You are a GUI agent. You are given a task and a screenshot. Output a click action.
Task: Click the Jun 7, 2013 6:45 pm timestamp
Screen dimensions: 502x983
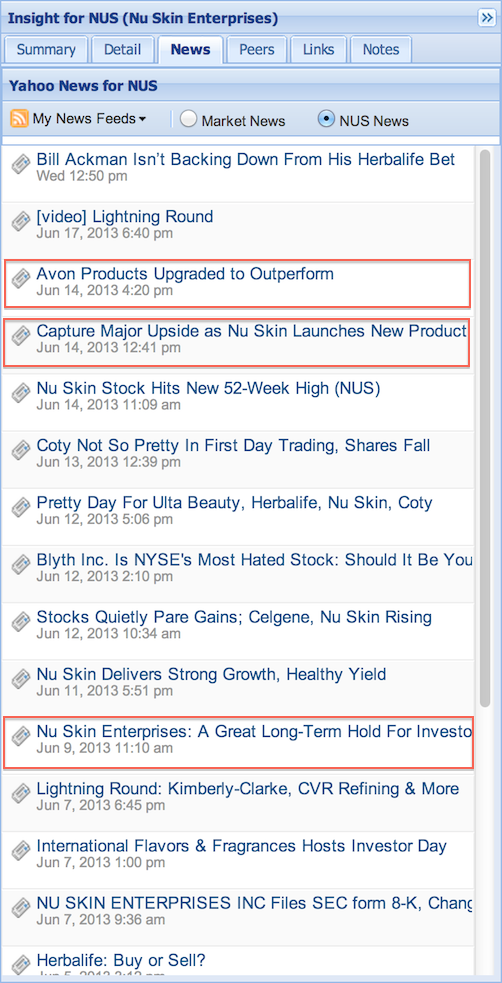(101, 805)
